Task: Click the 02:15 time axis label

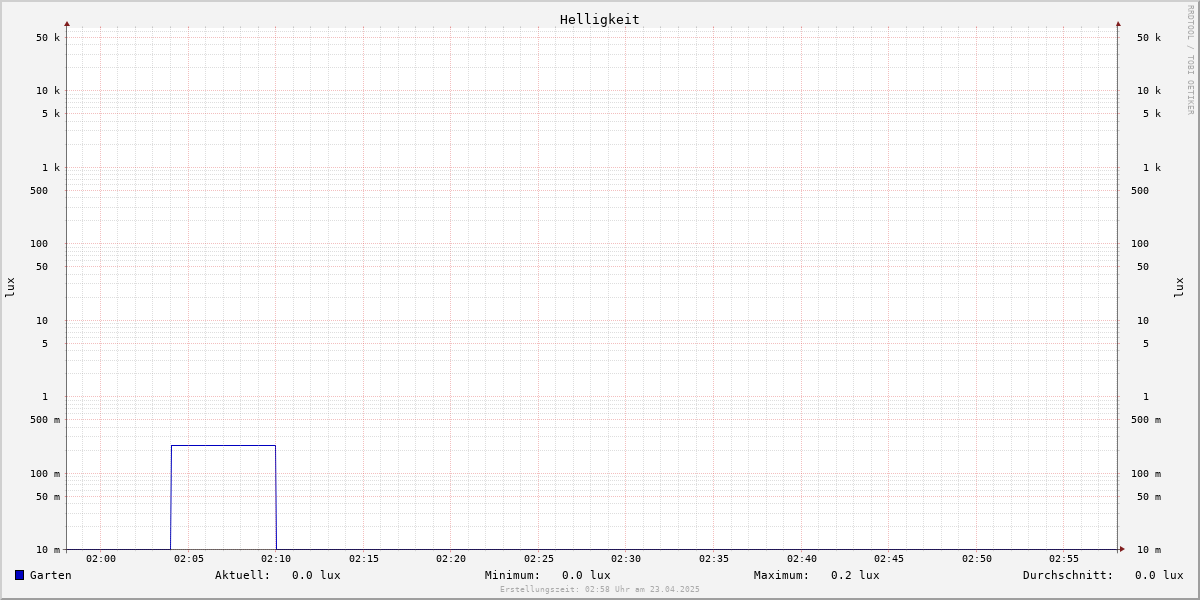Action: click(364, 559)
